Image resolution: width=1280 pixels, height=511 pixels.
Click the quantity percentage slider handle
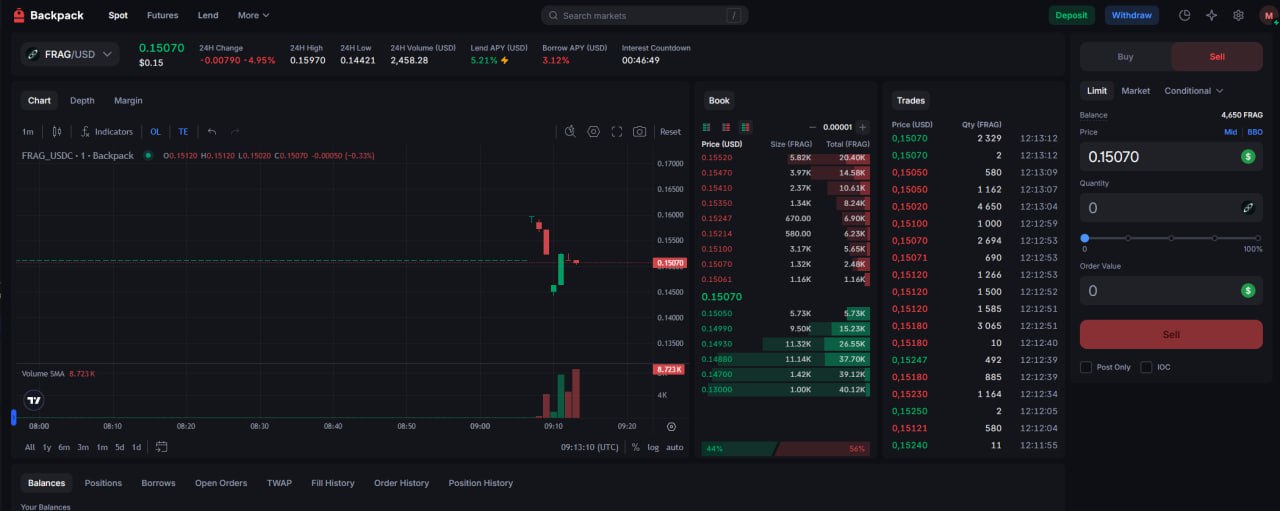pos(1085,238)
